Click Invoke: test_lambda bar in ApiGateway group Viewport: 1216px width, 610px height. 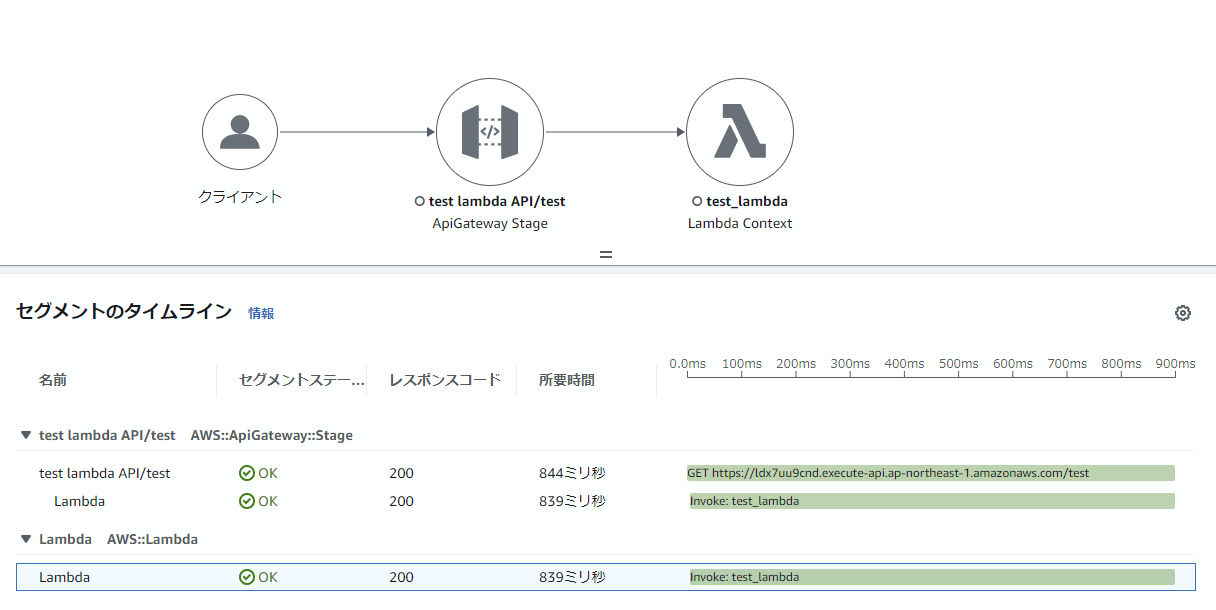click(932, 501)
